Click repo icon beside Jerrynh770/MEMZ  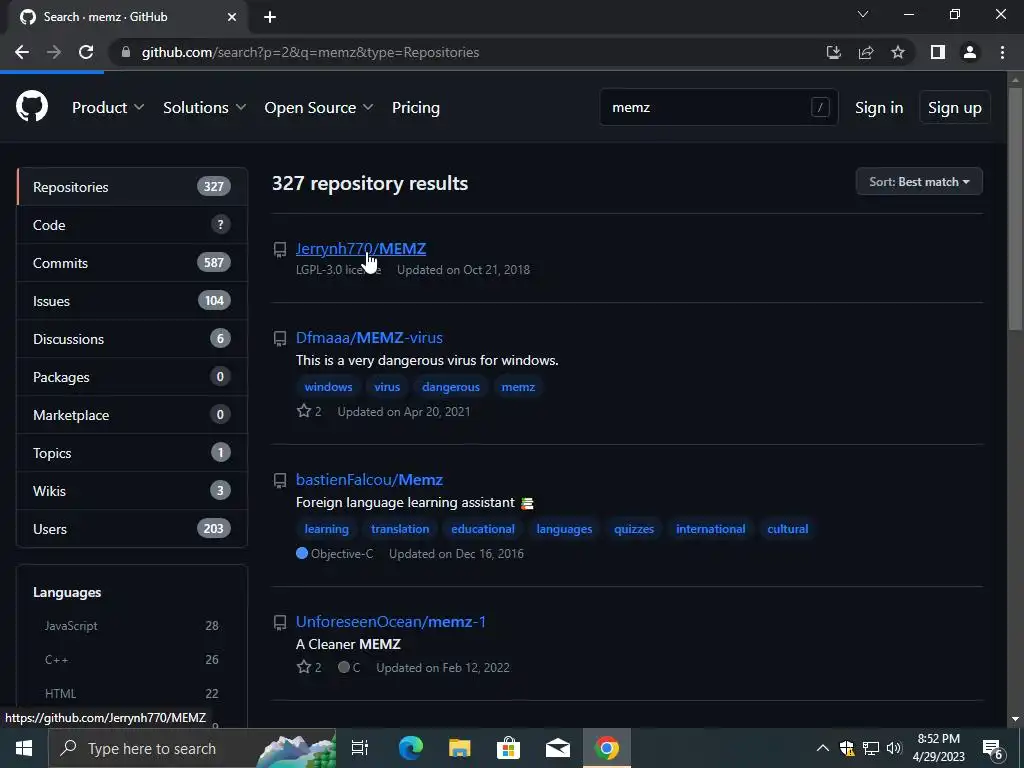[x=280, y=249]
